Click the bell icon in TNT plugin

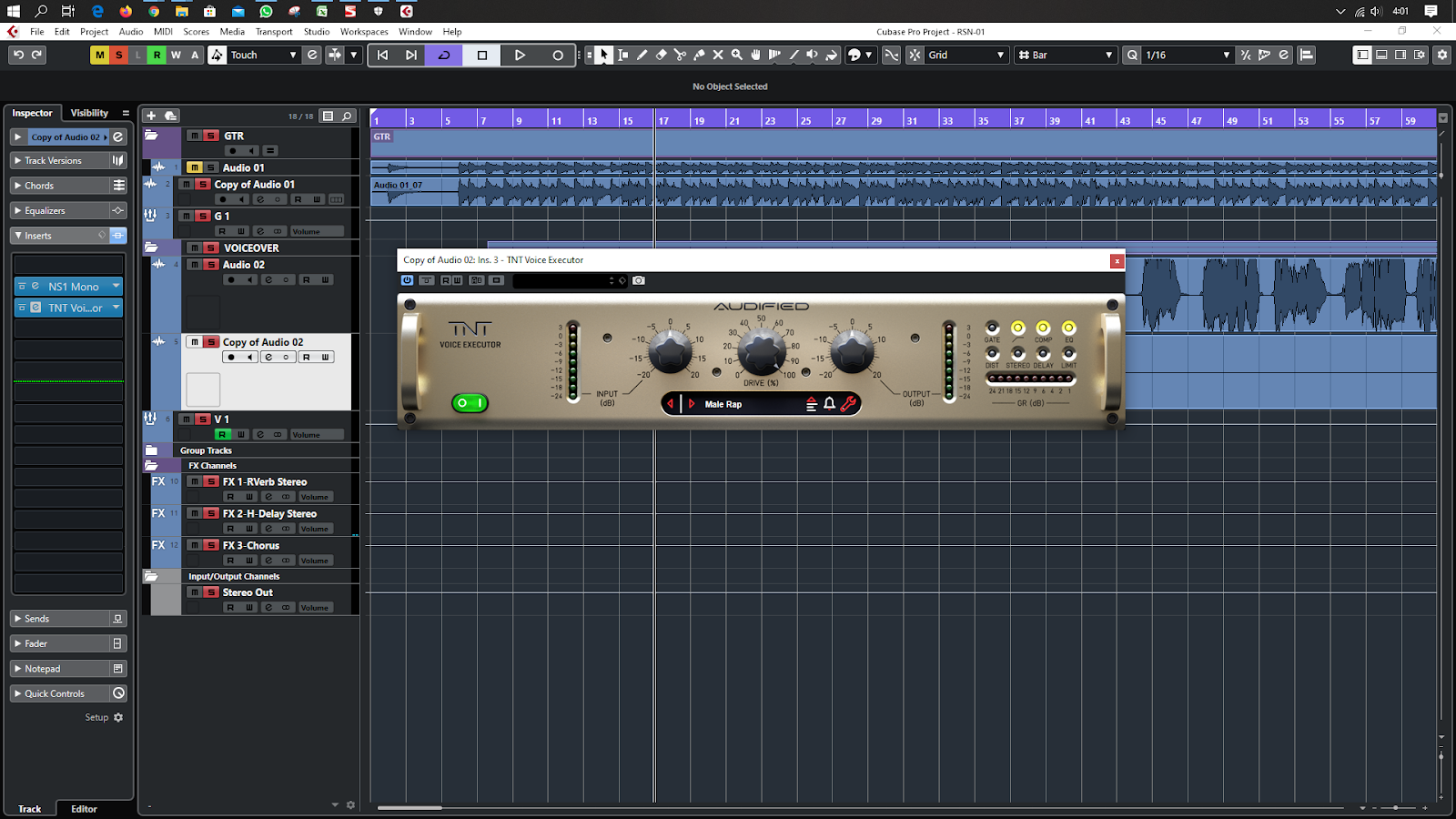point(829,404)
